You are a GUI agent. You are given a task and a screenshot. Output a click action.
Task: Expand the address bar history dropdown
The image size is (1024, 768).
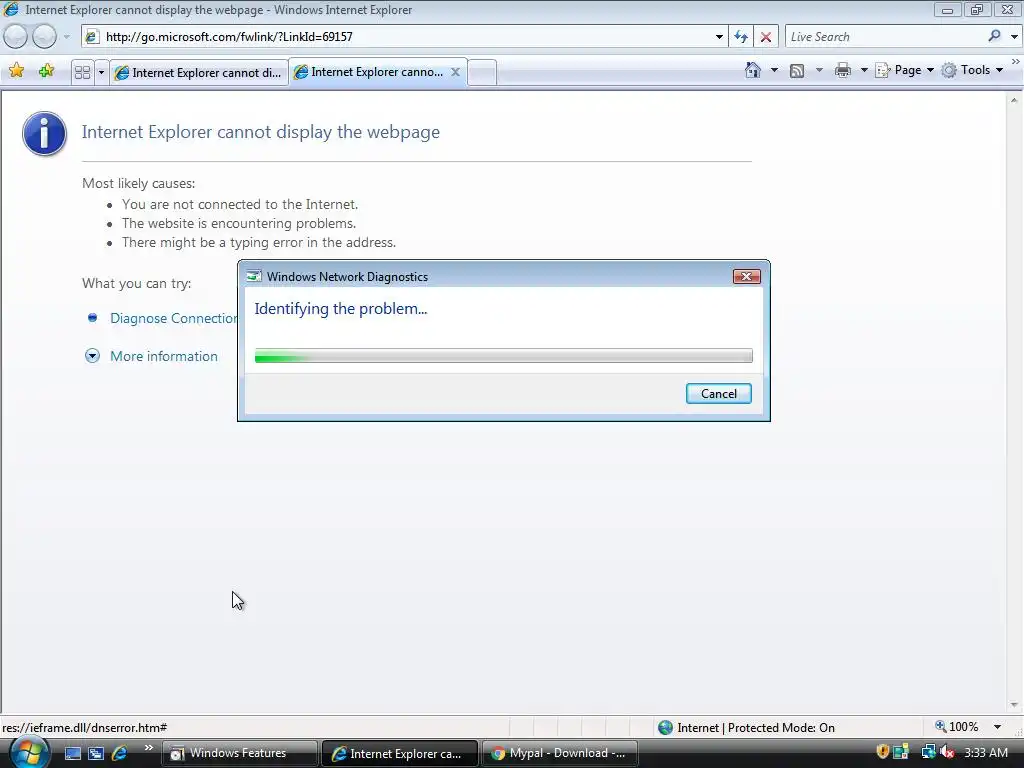(x=719, y=37)
